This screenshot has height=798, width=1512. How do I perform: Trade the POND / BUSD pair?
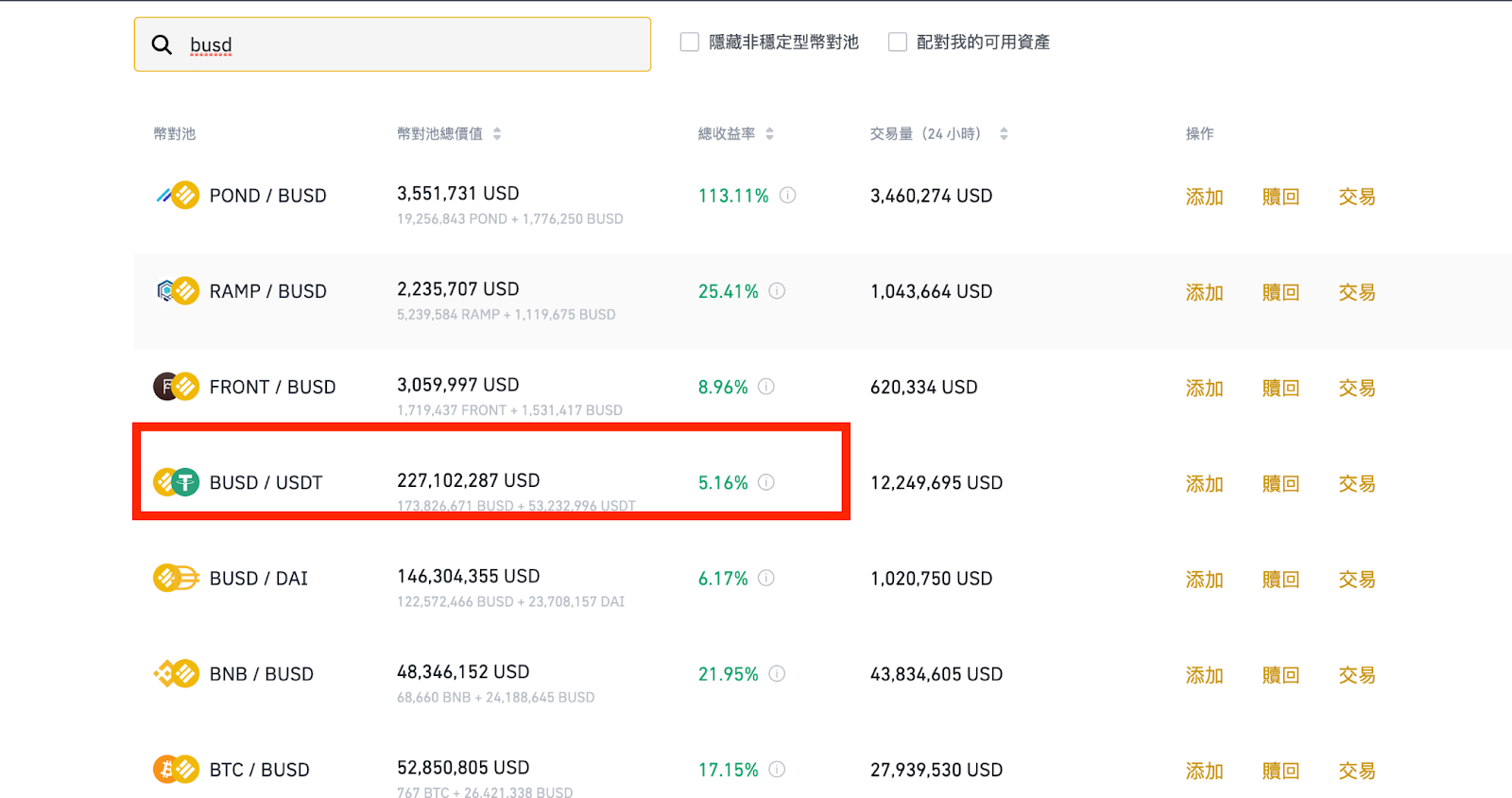[x=1357, y=197]
